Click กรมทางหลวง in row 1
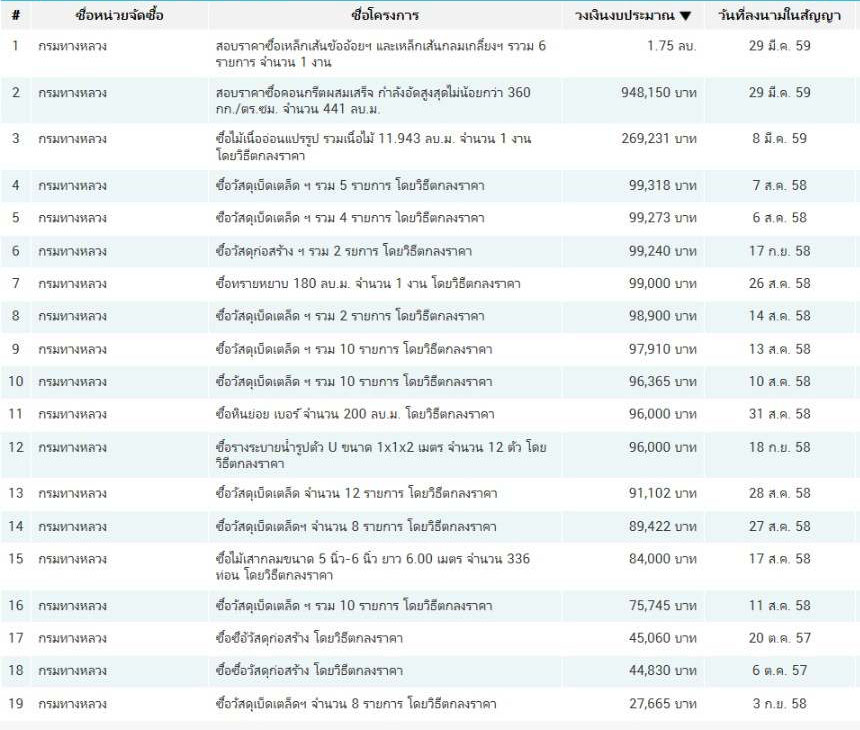Screen dimensions: 860x730 coord(72,46)
